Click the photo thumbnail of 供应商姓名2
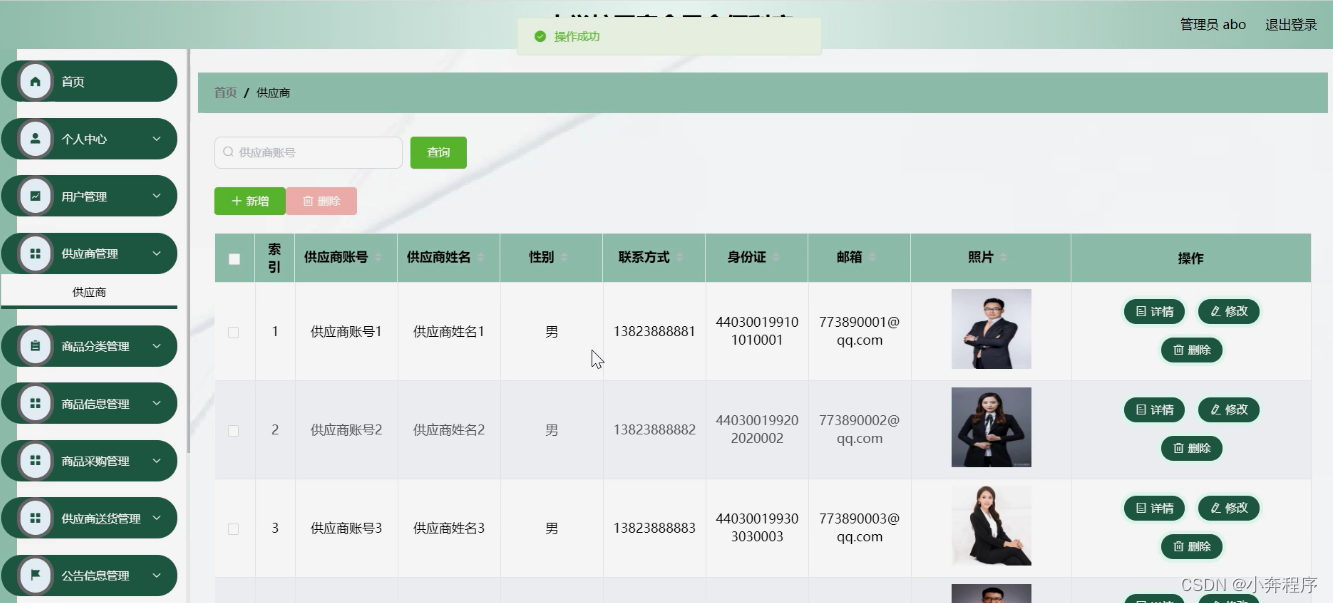The height and width of the screenshot is (603, 1333). (991, 427)
